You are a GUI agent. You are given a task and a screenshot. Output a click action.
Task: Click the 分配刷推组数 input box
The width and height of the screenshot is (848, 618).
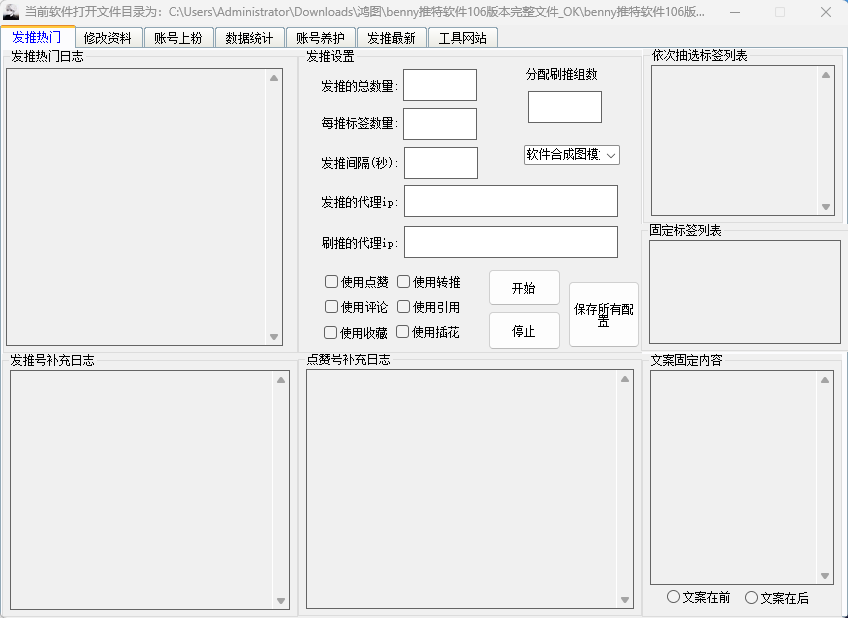click(565, 107)
